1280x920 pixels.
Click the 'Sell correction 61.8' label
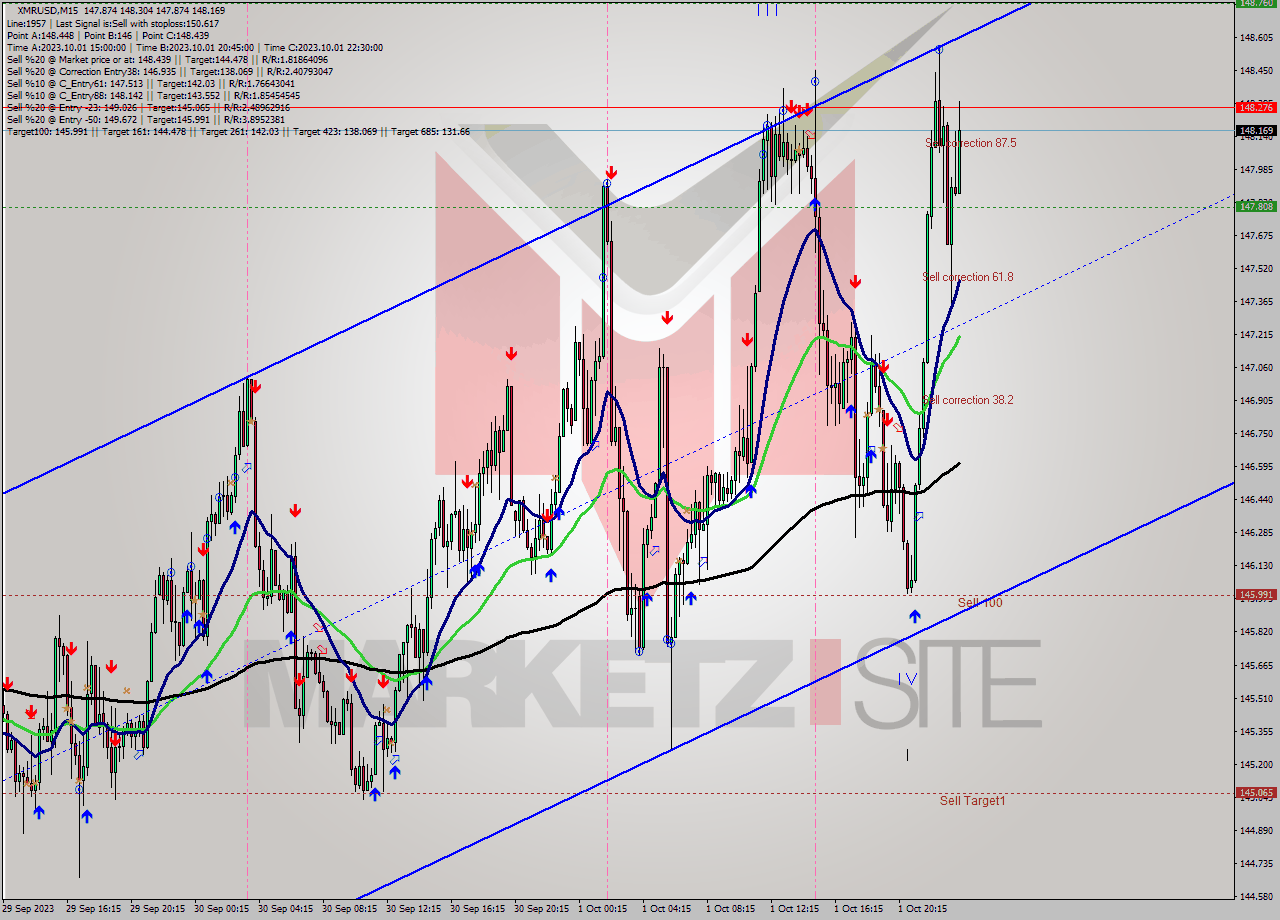click(x=967, y=277)
